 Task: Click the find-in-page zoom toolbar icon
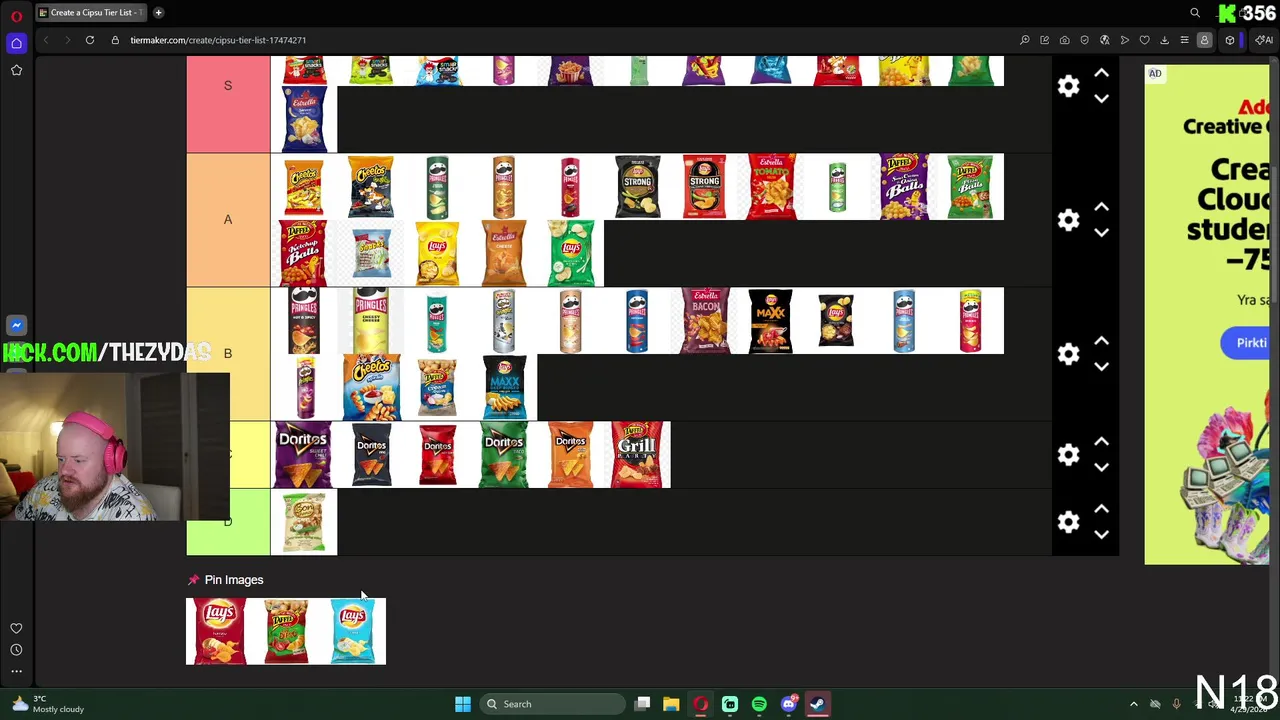[1025, 40]
